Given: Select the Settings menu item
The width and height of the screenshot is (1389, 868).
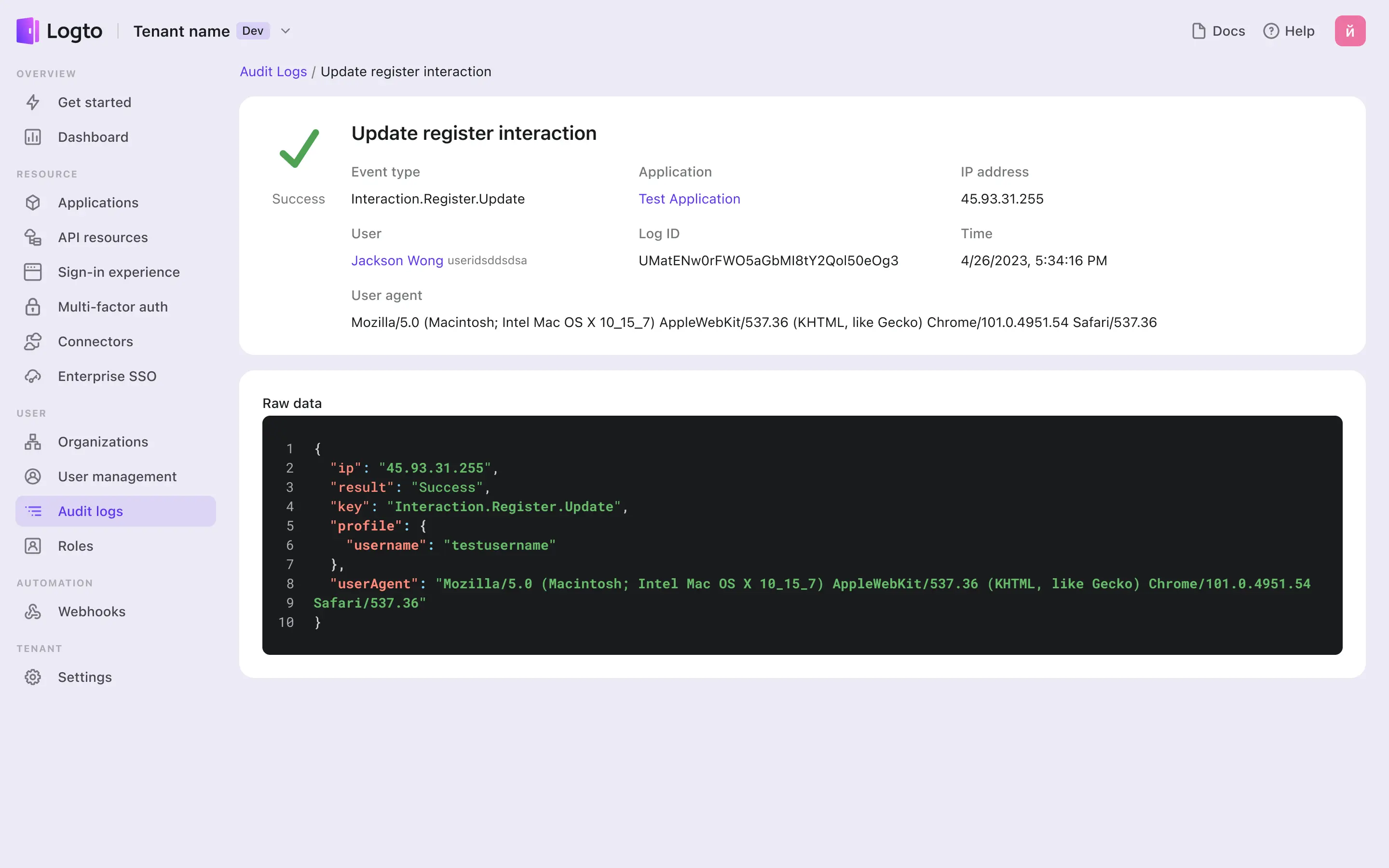Looking at the screenshot, I should [x=84, y=677].
